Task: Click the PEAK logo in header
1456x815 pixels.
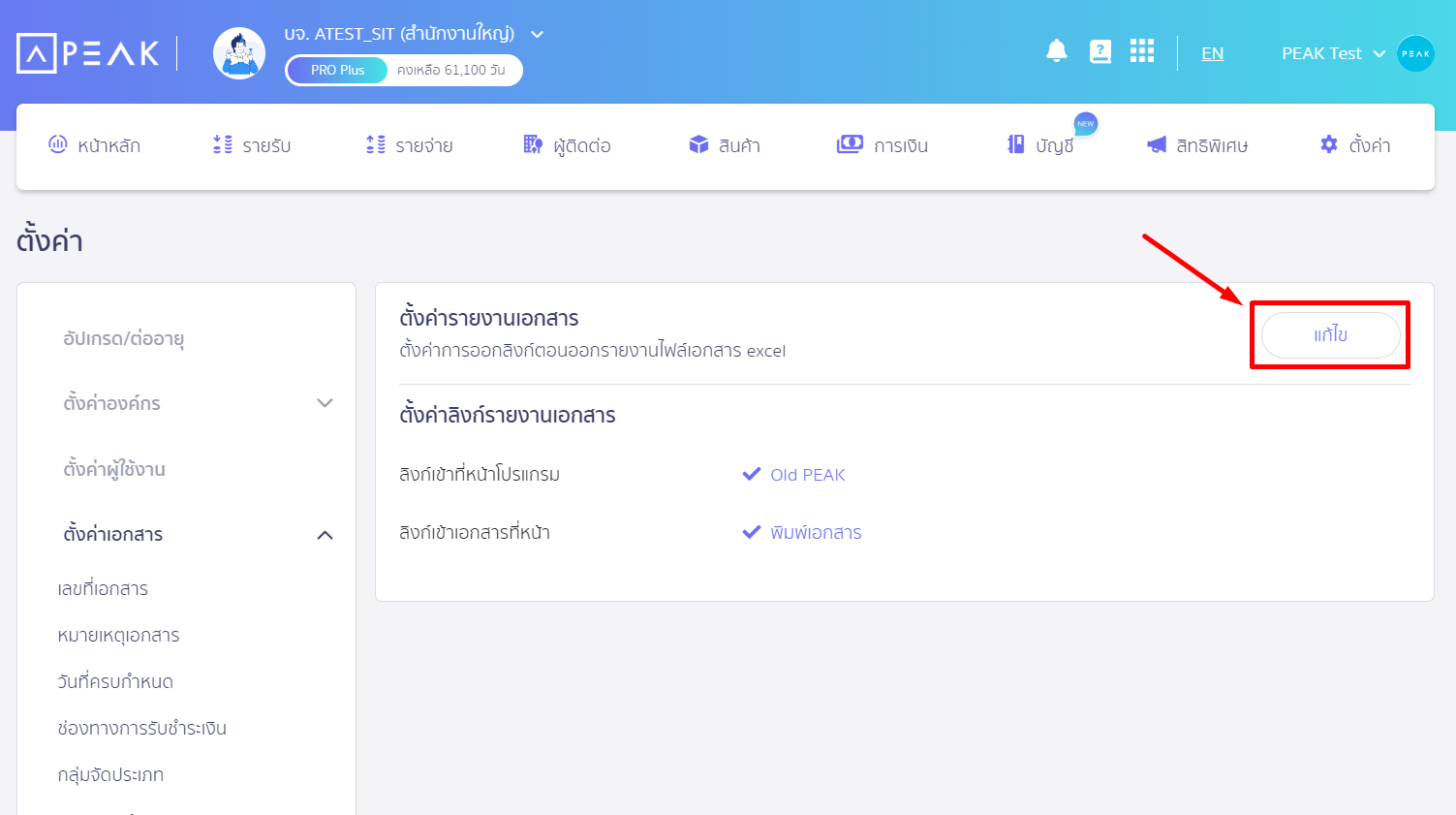Action: (88, 53)
